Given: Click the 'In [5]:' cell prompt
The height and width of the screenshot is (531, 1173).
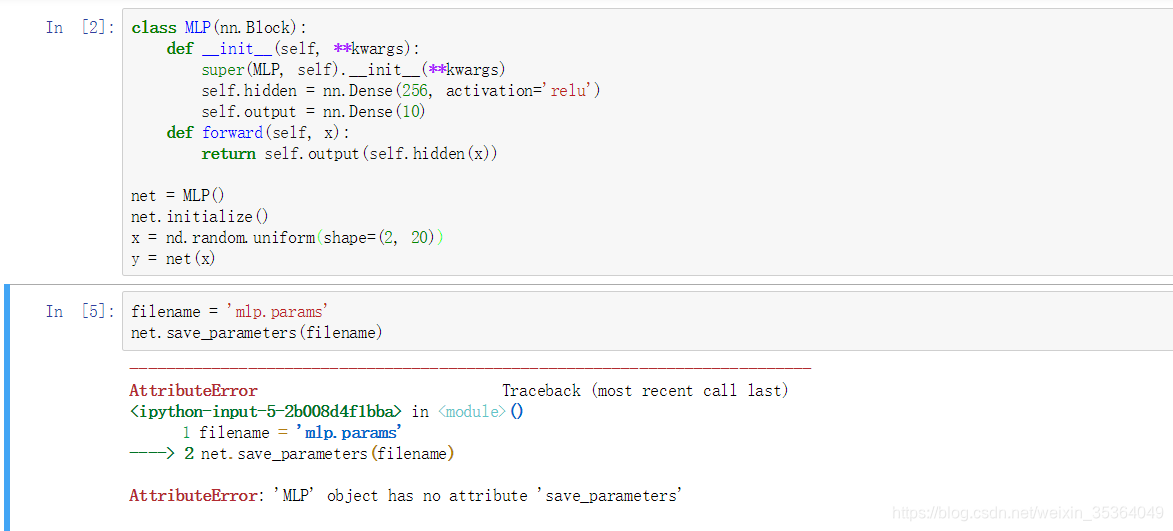Looking at the screenshot, I should coord(80,311).
